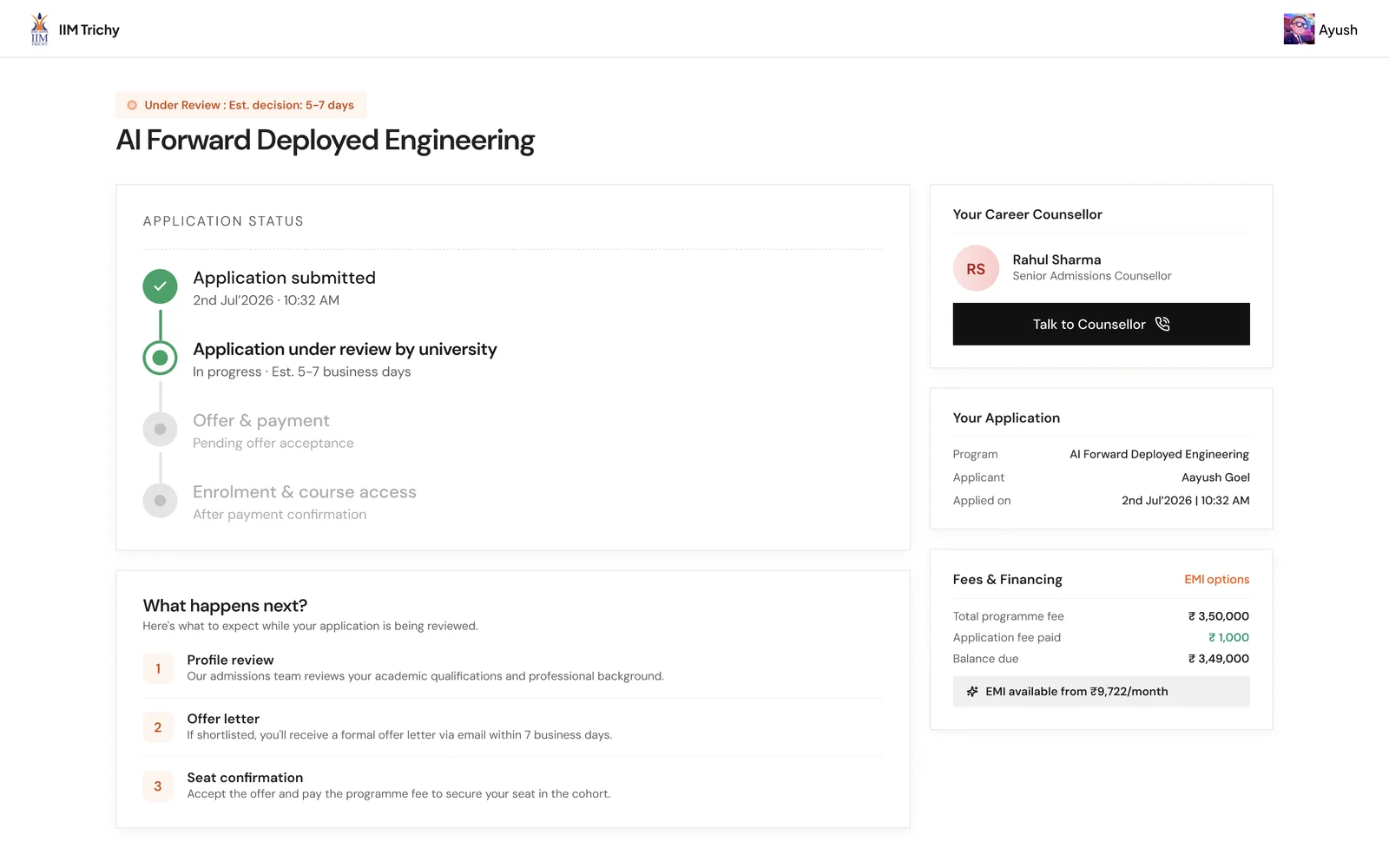Click the ₹ 3,50,000 total fee amount
Screen dimensions: 1389x868
coord(1218,616)
